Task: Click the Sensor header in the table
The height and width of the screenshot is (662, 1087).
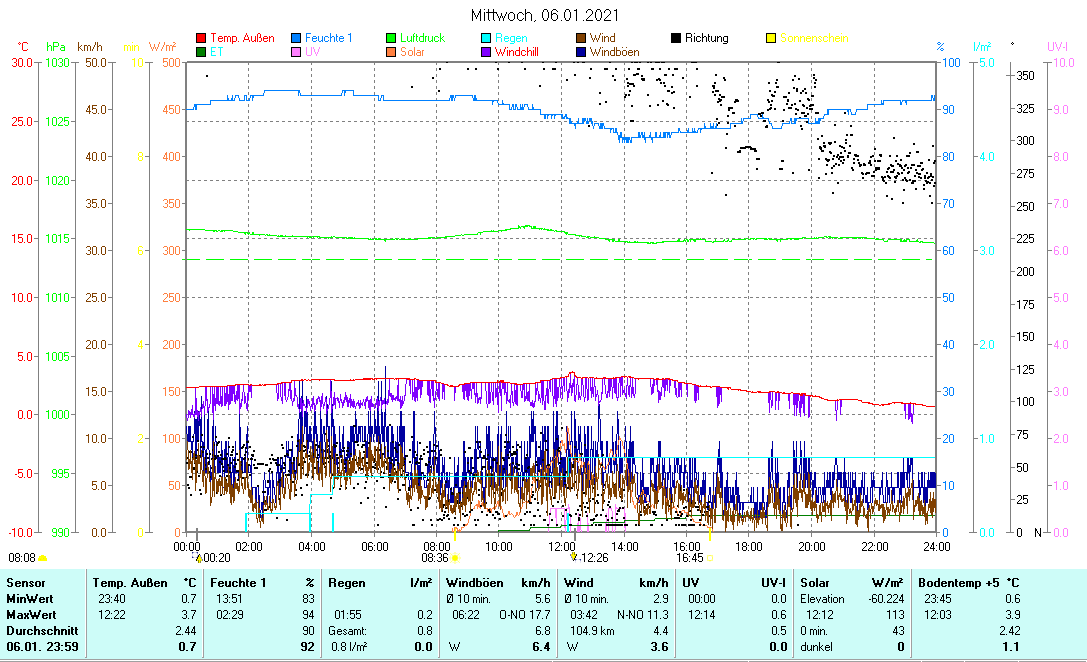Action: 25,582
